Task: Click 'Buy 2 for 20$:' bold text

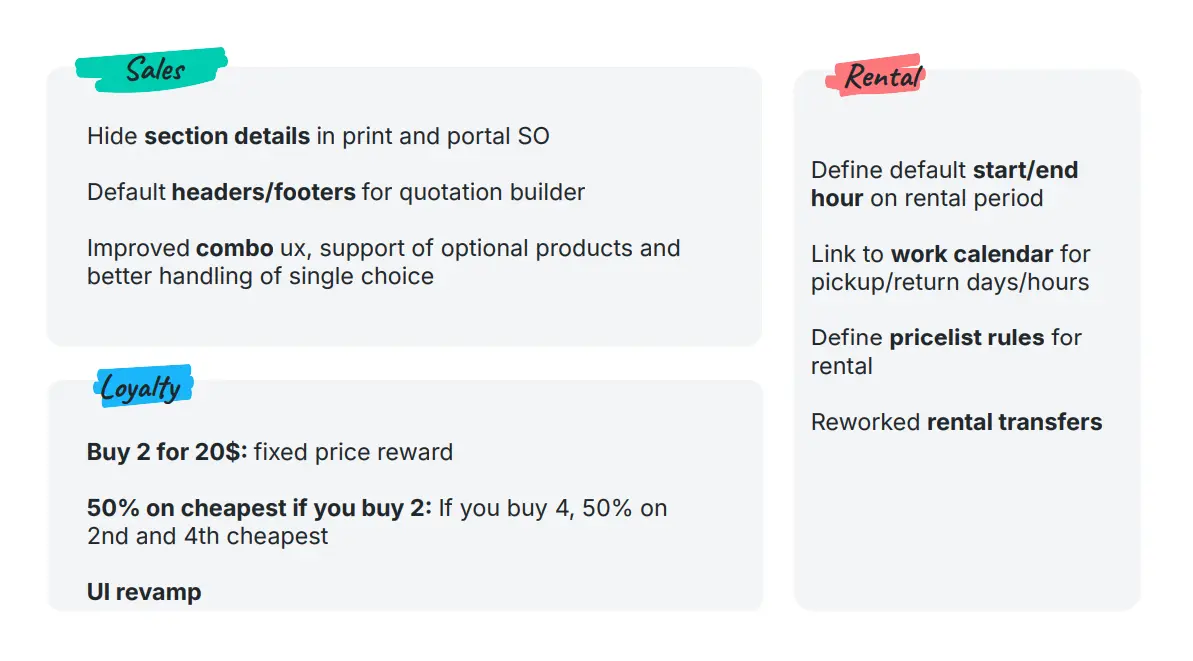Action: pos(167,453)
